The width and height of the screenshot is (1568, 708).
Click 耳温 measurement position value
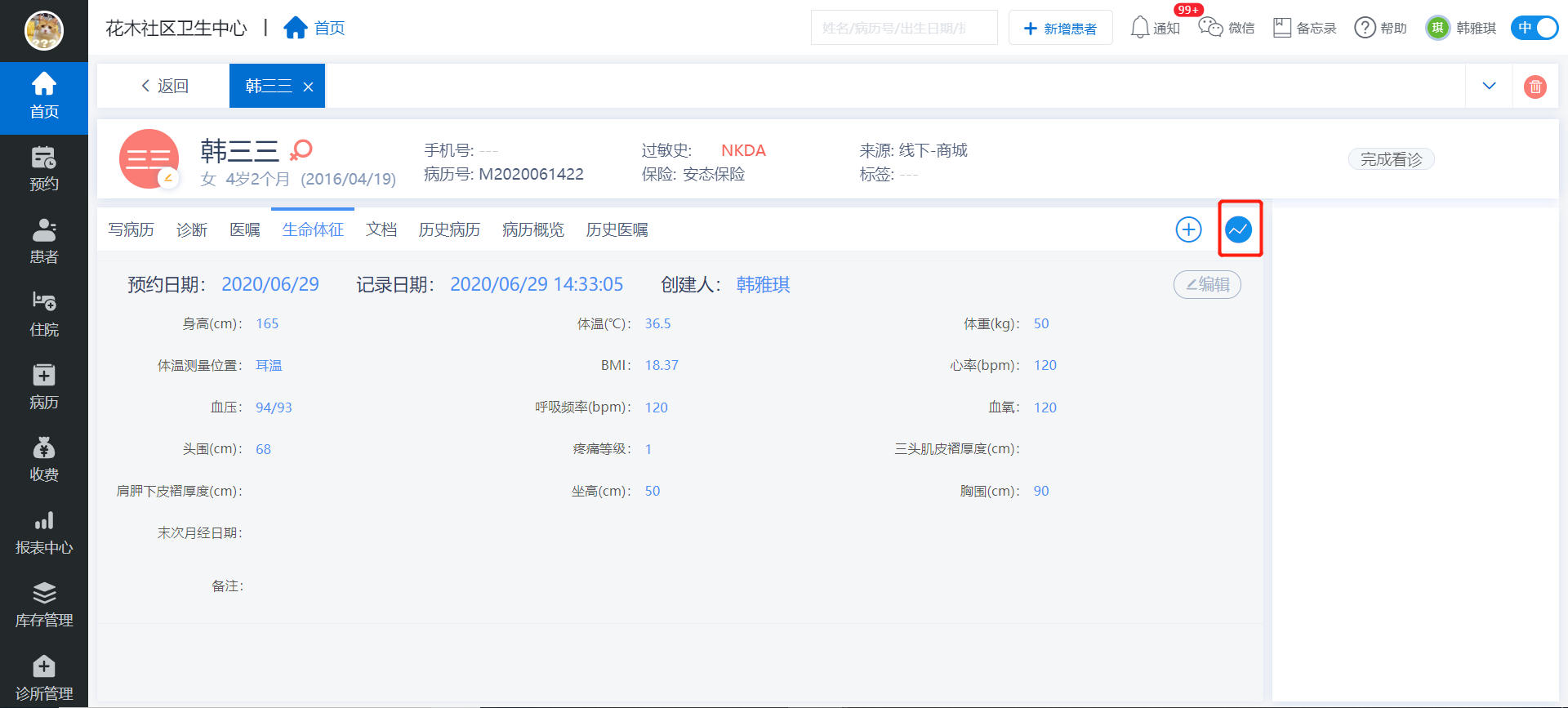[x=269, y=365]
